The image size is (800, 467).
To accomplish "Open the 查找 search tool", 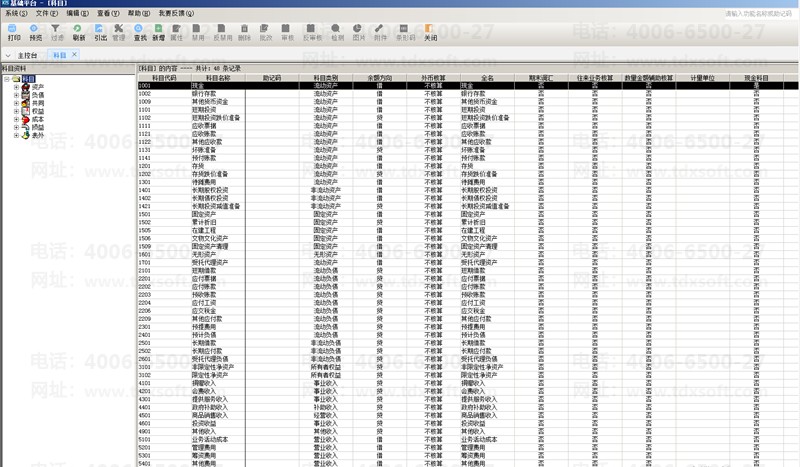I will 140,31.
